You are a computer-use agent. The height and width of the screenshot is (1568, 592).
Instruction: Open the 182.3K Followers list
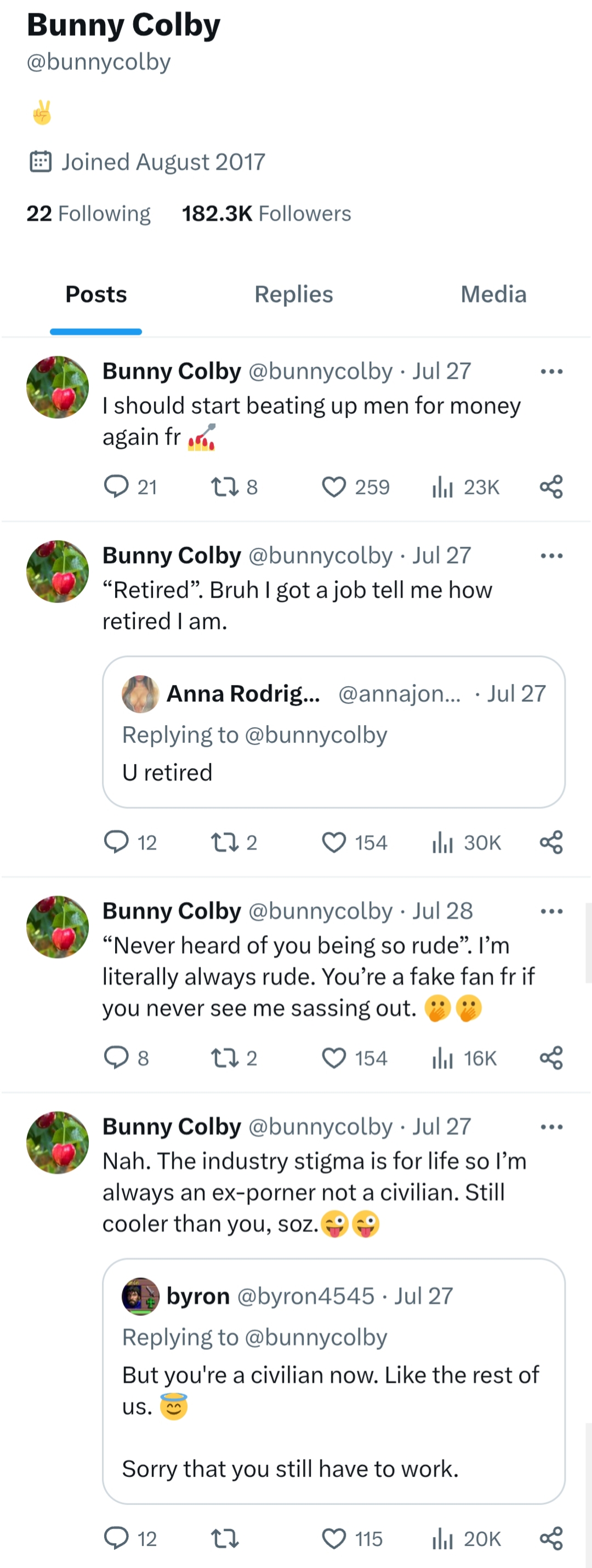coord(266,214)
